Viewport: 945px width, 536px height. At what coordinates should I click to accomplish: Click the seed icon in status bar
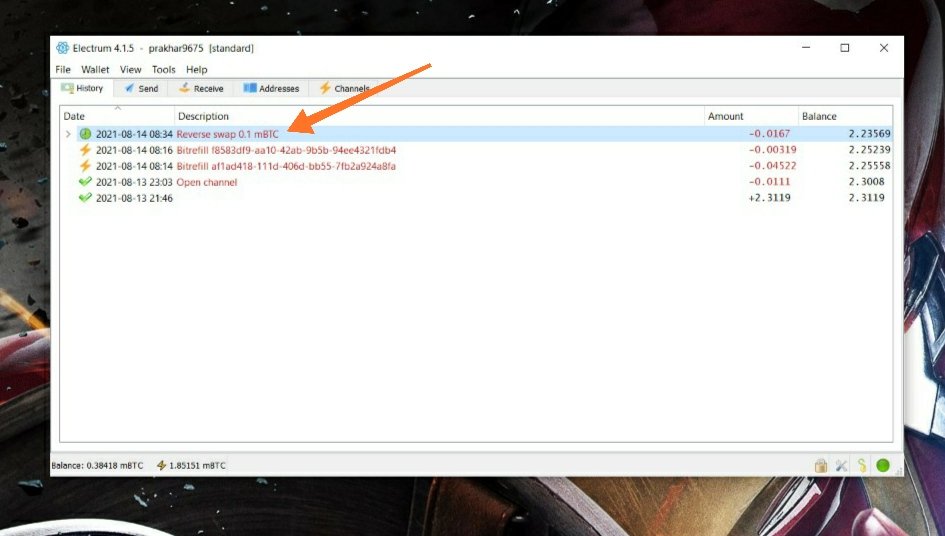click(x=862, y=465)
